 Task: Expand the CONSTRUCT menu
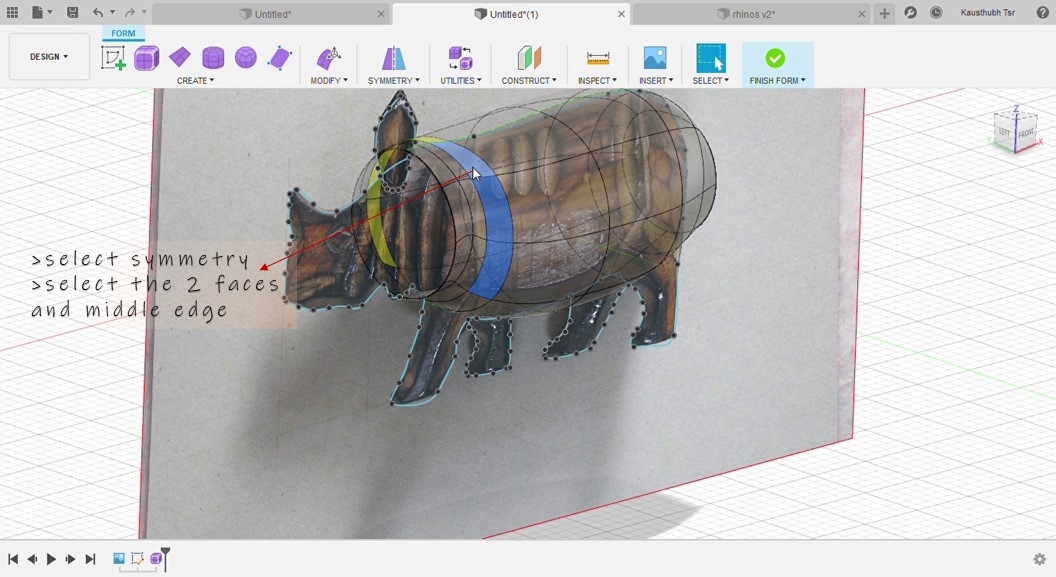529,80
